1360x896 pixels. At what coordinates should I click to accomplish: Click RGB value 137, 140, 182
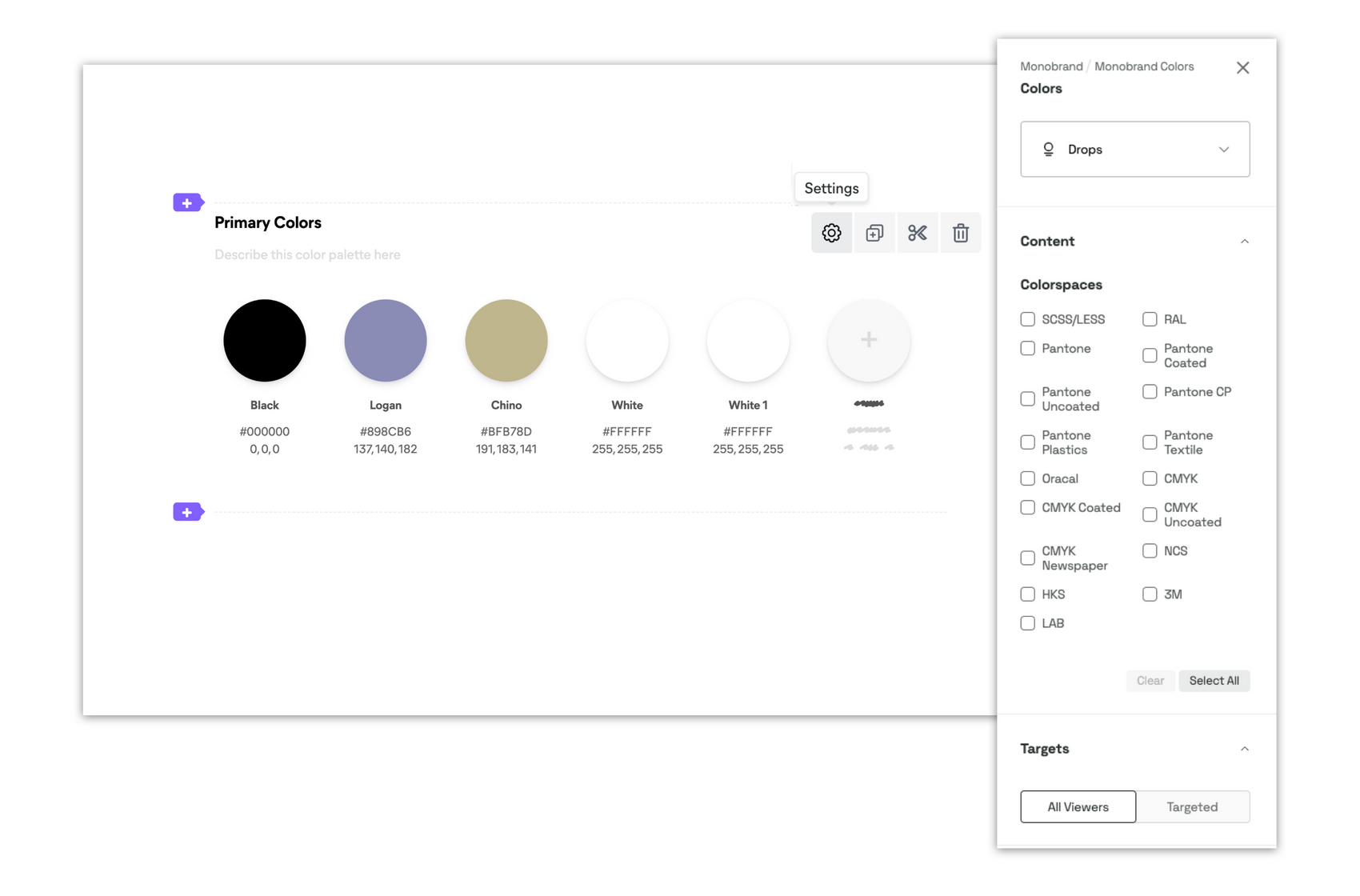coord(386,449)
